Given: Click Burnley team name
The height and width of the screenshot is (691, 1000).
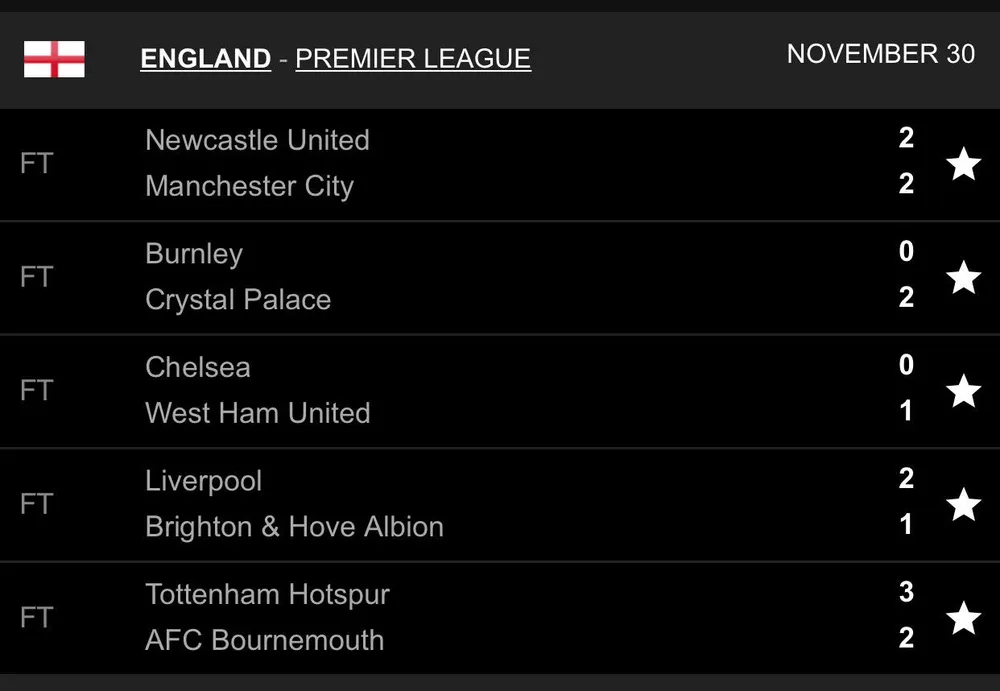Looking at the screenshot, I should pyautogui.click(x=194, y=254).
